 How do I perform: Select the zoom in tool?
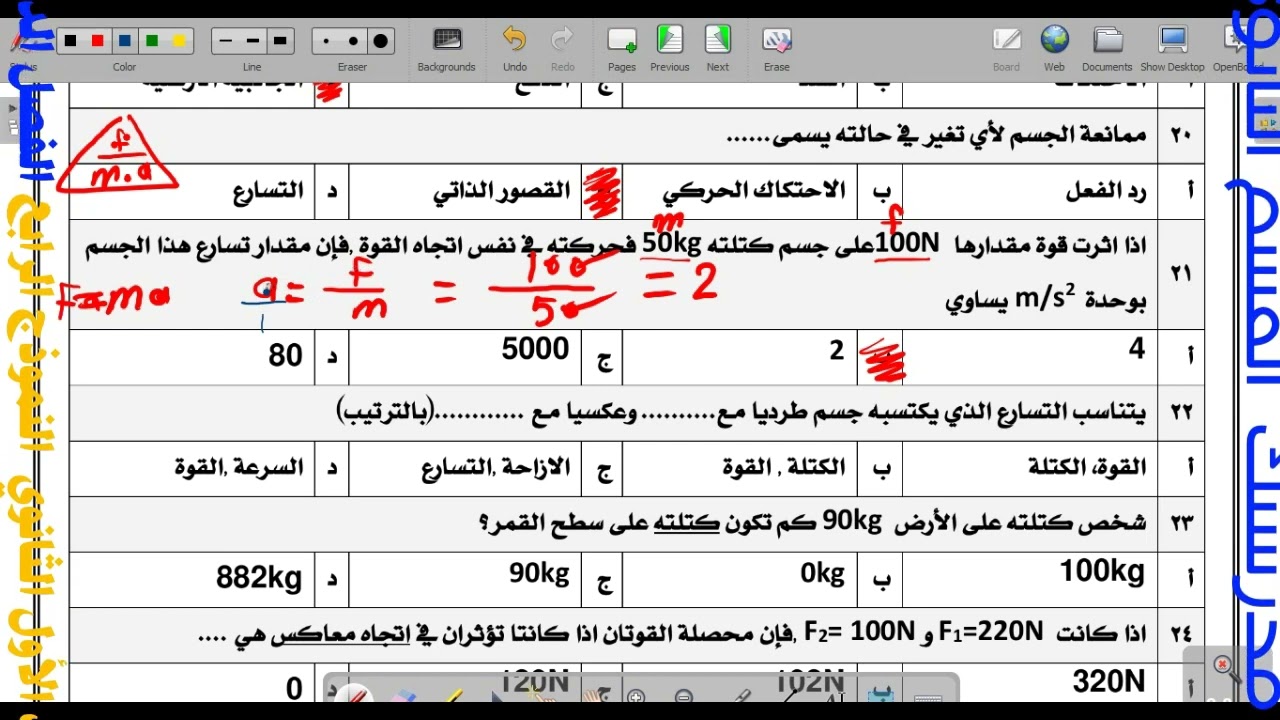point(635,697)
